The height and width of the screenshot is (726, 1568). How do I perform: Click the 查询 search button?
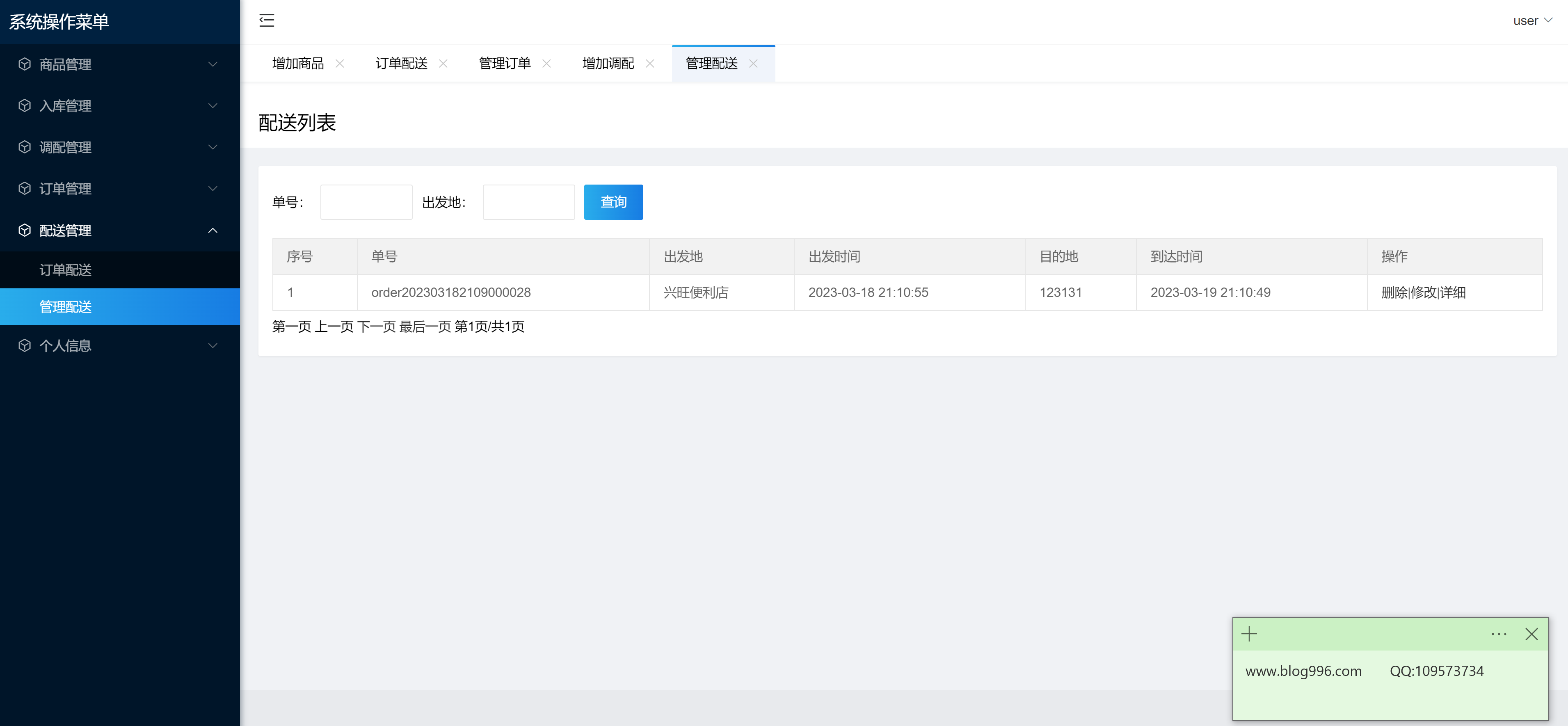(613, 202)
